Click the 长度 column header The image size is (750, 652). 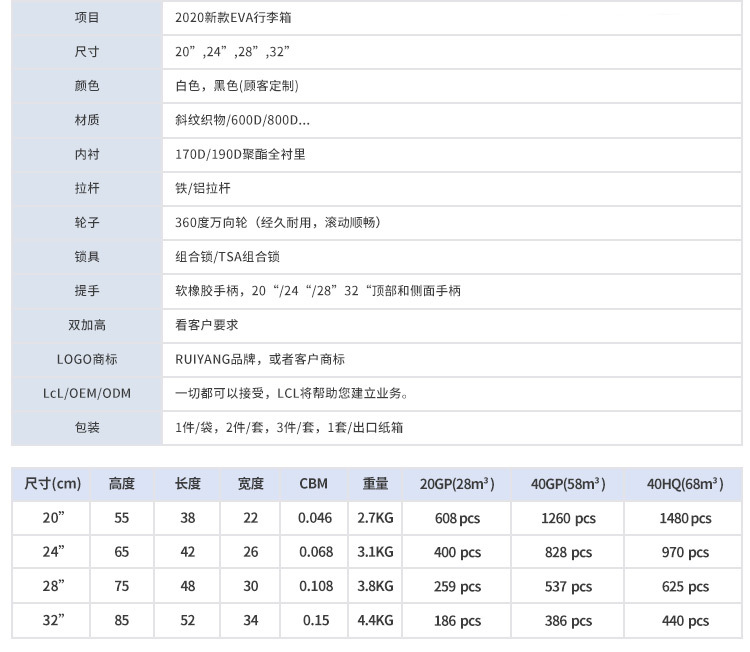pyautogui.click(x=188, y=484)
